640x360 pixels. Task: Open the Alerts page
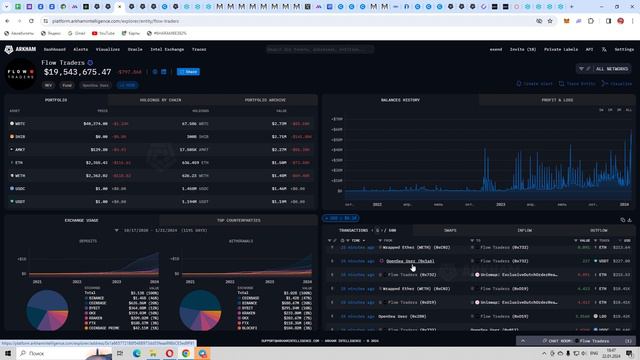point(80,49)
